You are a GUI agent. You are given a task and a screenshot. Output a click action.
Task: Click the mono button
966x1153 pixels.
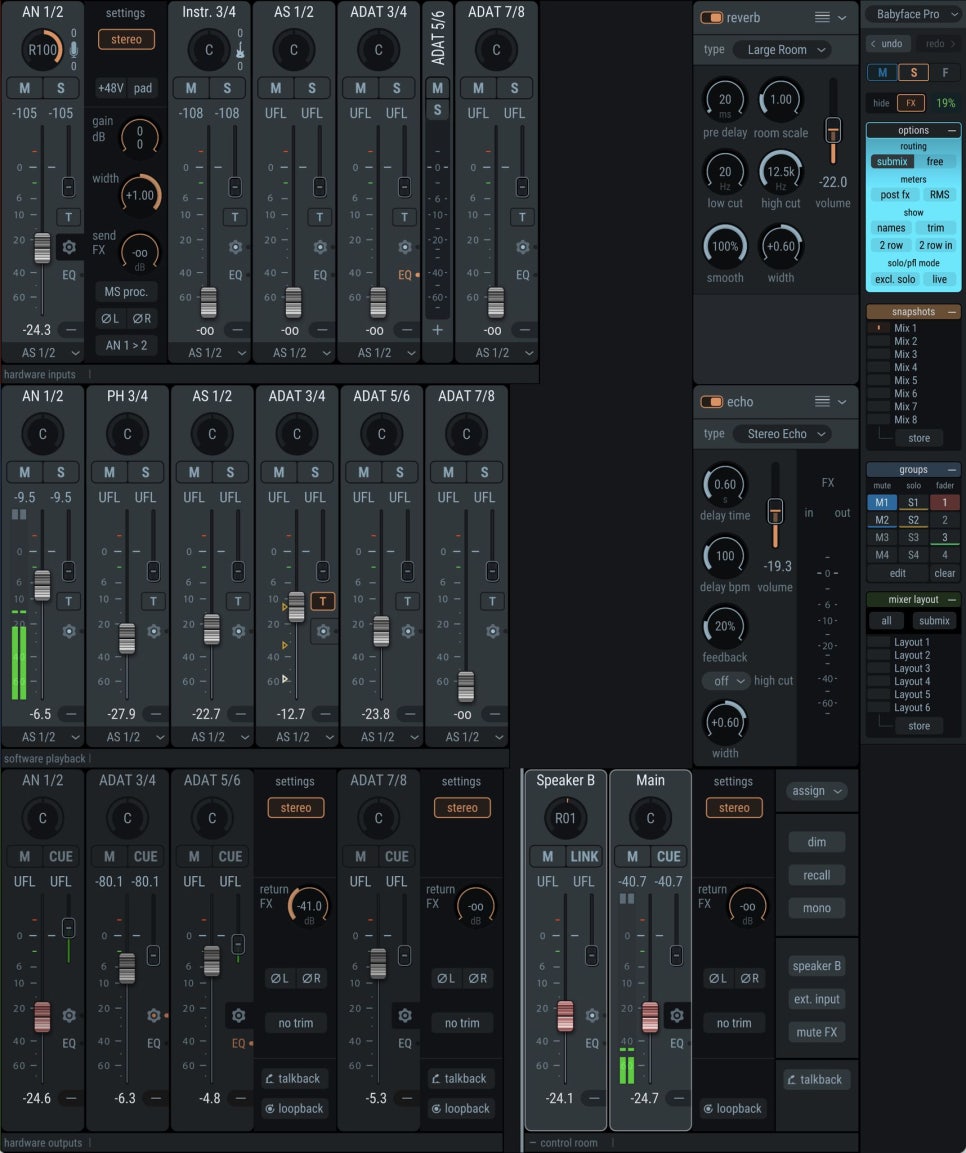click(x=817, y=908)
